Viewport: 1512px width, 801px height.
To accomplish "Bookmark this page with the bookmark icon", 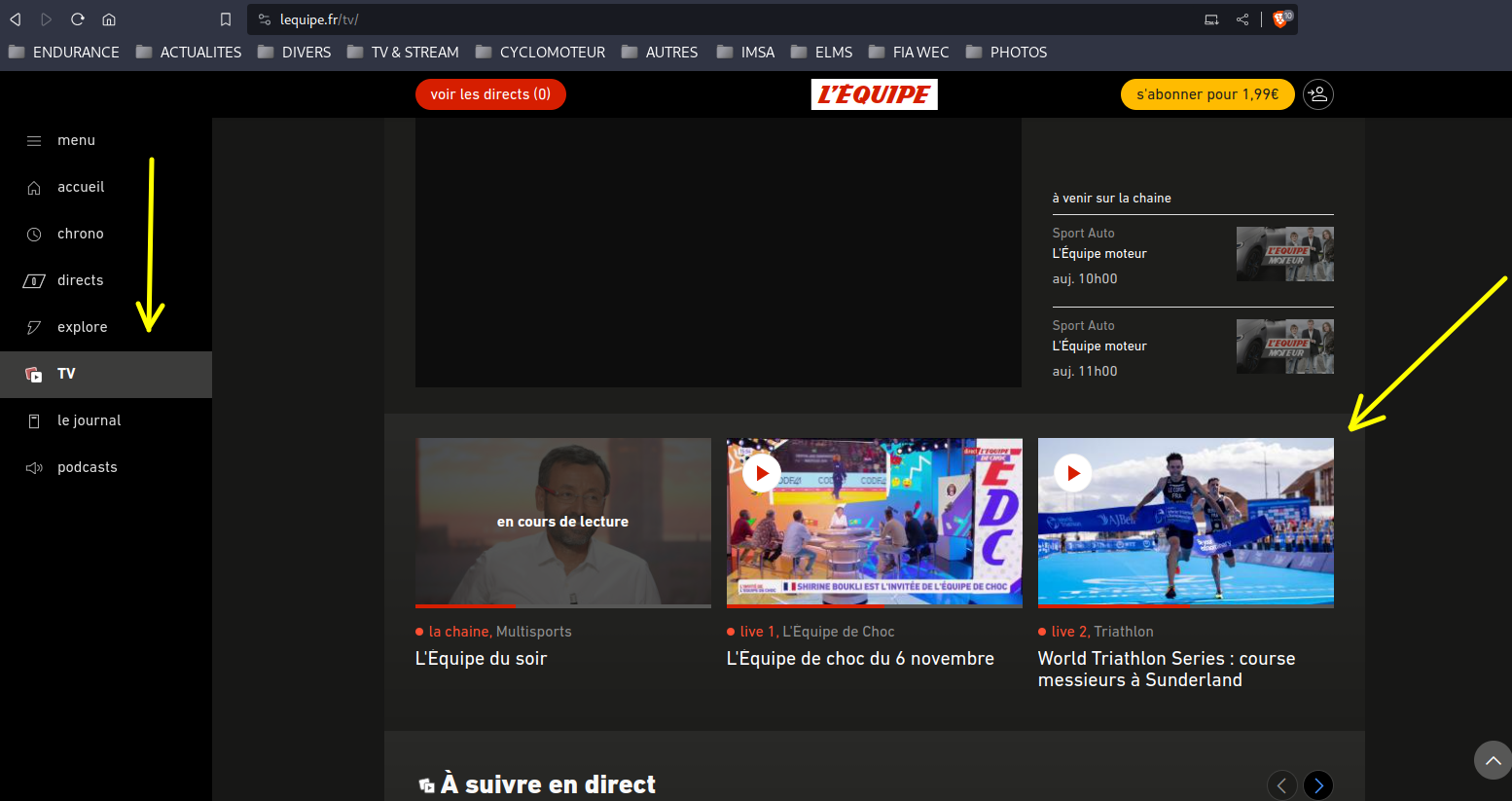I will coord(226,19).
